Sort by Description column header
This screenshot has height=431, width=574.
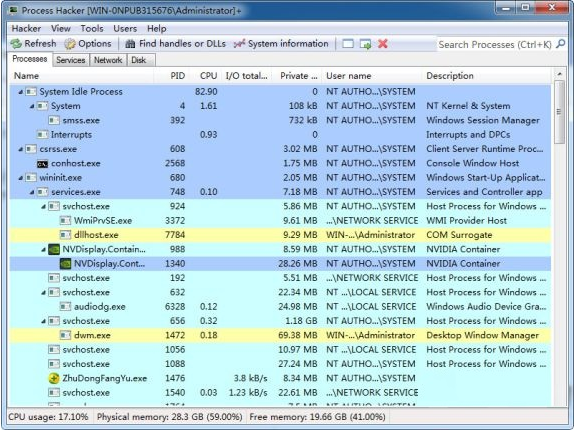pyautogui.click(x=487, y=76)
